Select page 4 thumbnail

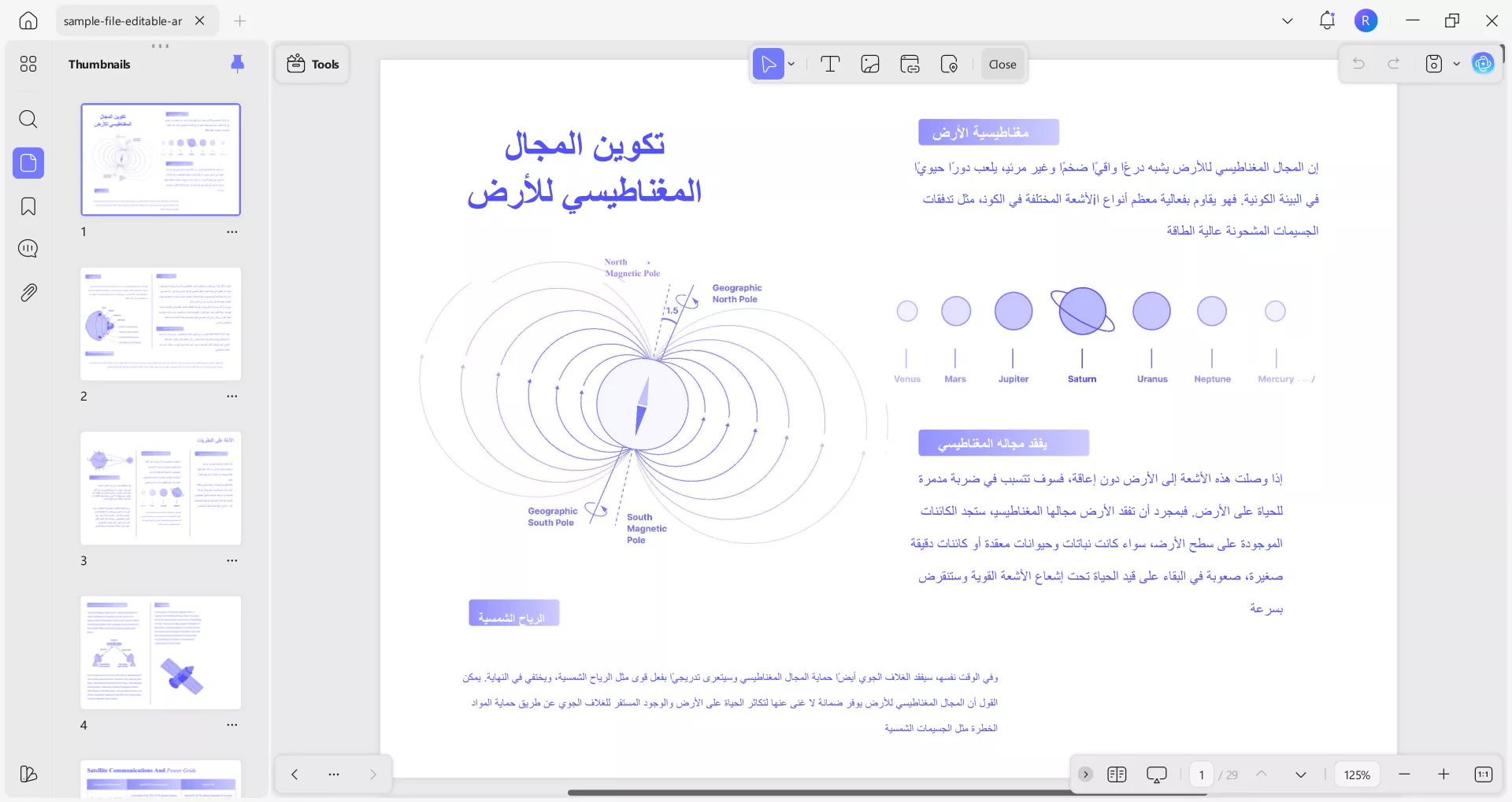pyautogui.click(x=161, y=652)
